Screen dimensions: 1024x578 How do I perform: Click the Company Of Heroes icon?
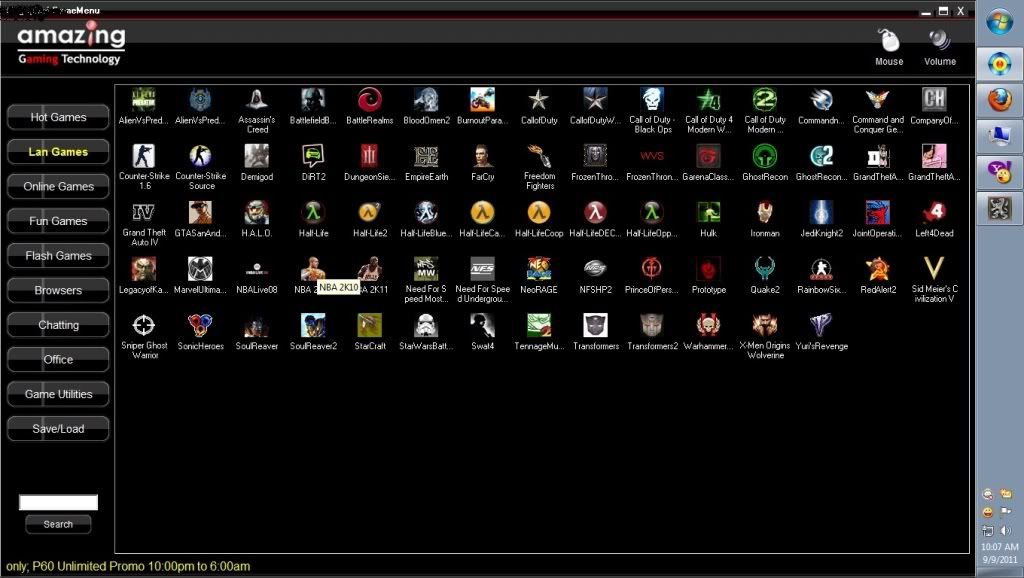(935, 101)
